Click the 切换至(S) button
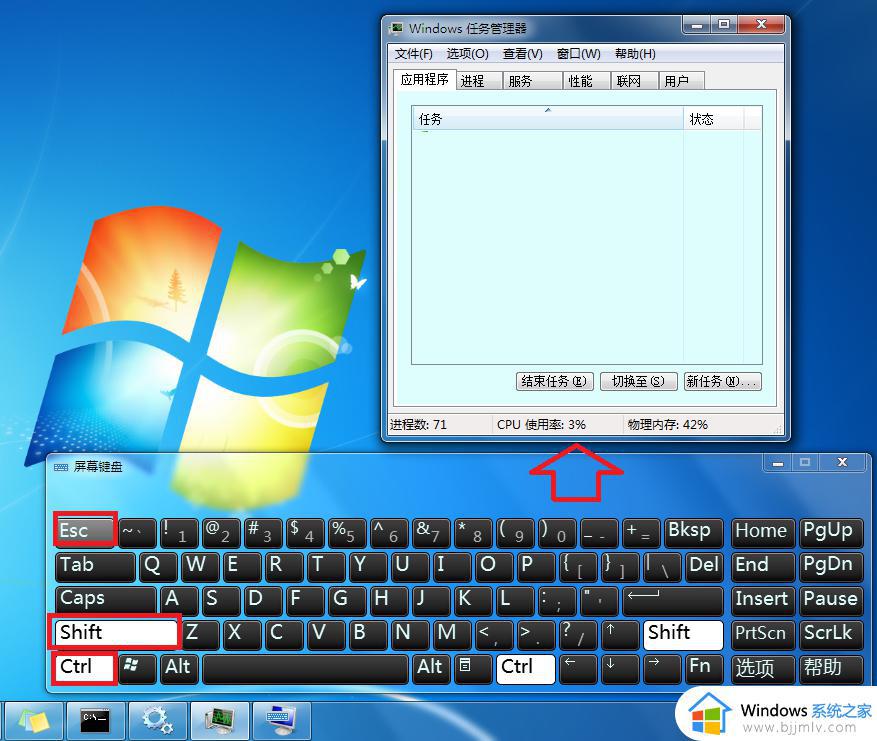Screen dimensions: 877x741 click(638, 381)
